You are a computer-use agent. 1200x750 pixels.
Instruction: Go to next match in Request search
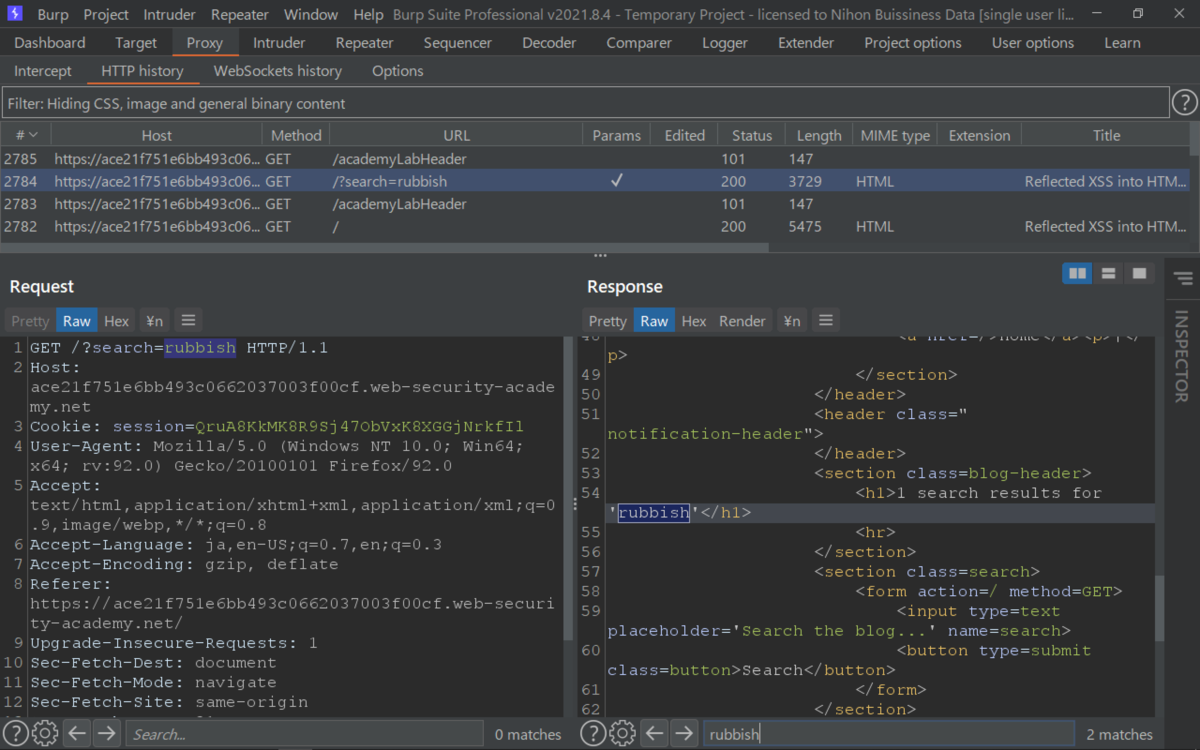pos(106,734)
